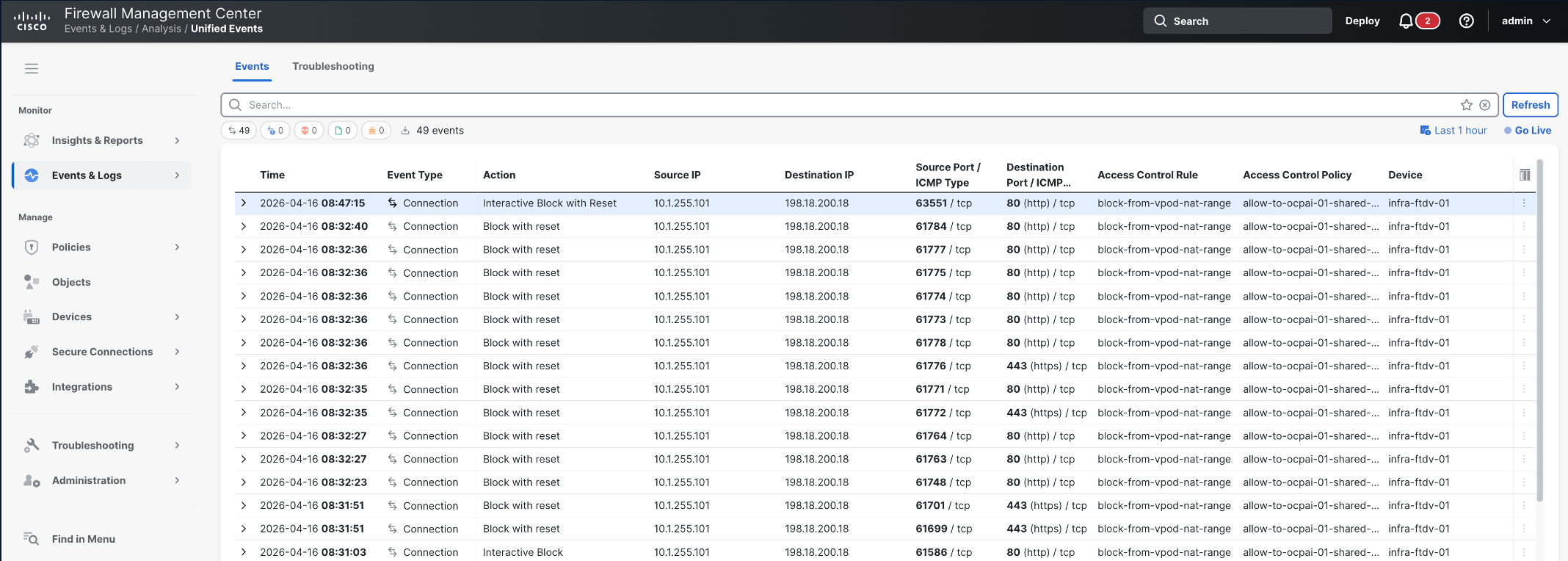Click the Source IP column header

677,175
